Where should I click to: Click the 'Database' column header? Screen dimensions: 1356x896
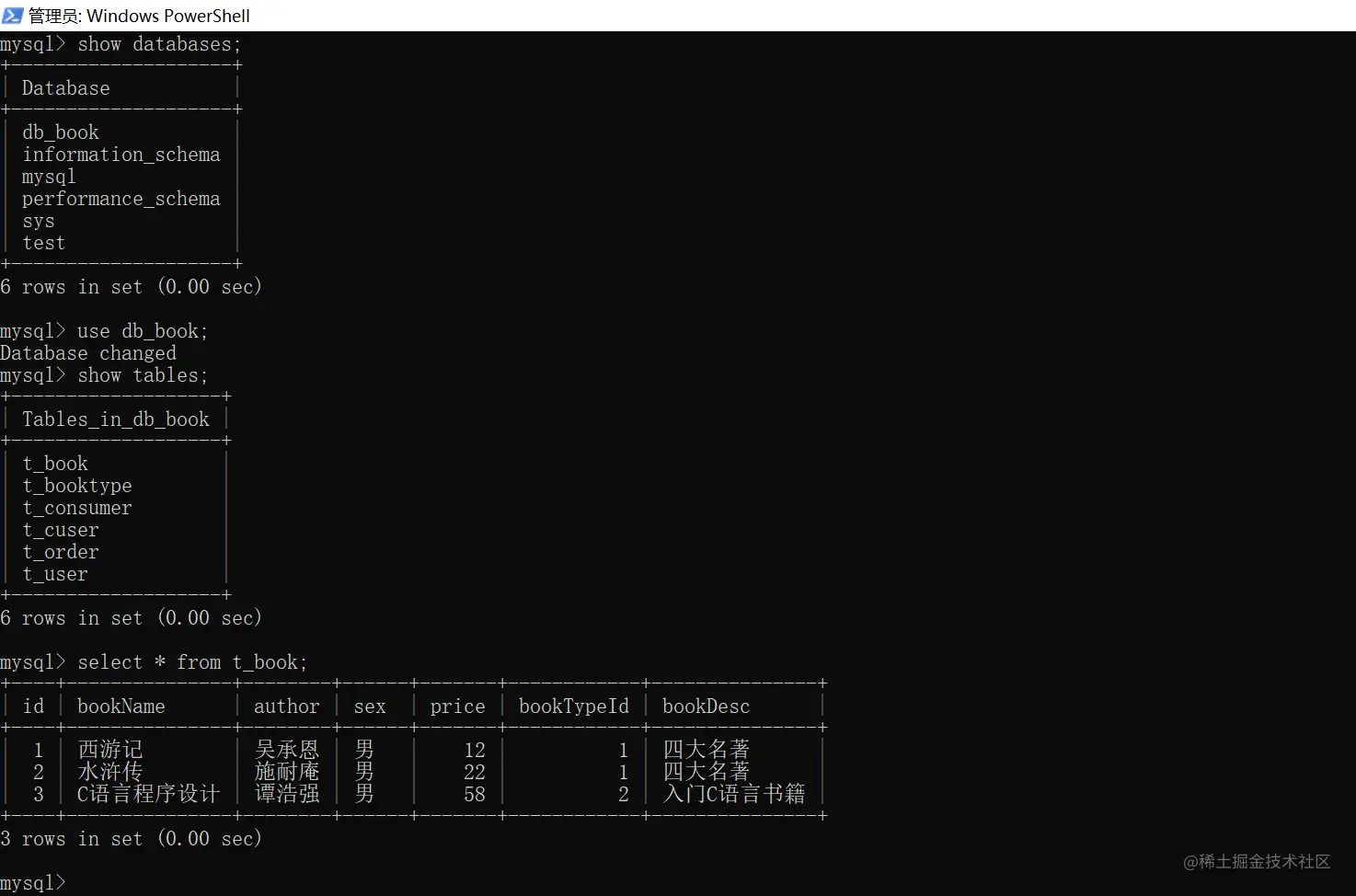66,88
